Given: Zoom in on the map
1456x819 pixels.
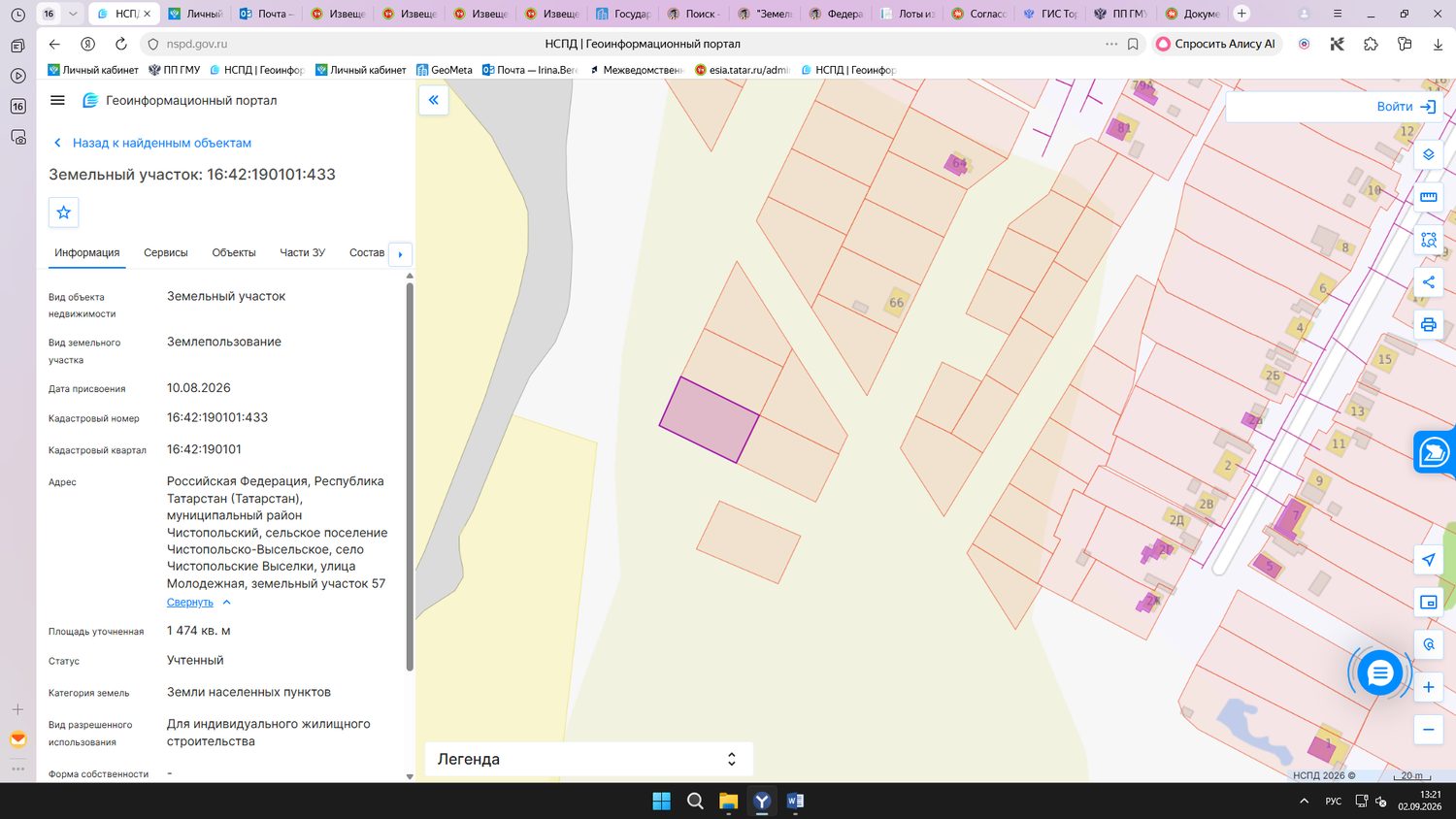Looking at the screenshot, I should coord(1428,687).
